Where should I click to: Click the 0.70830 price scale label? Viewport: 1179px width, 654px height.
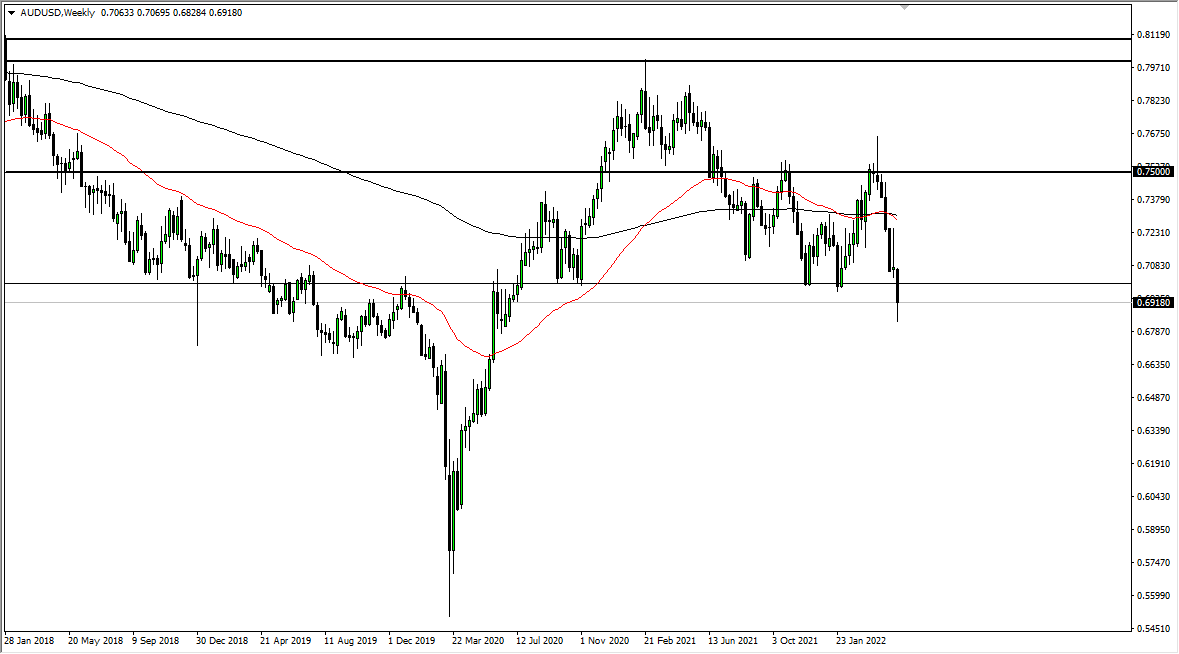coord(1153,265)
